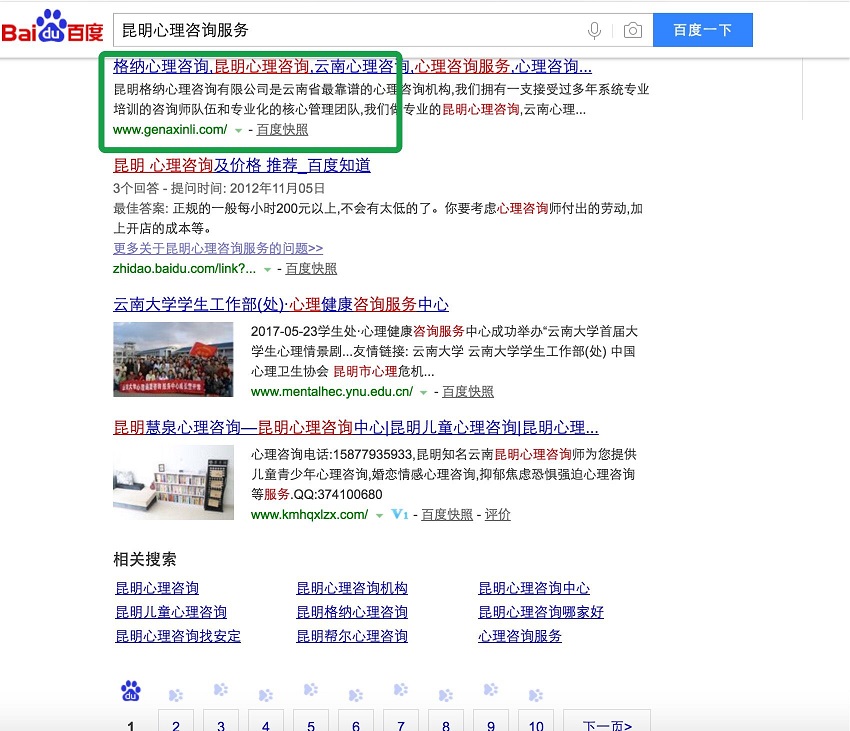This screenshot has width=850, height=731.
Task: Click the www.genaxinli.com green URL
Action: coord(170,130)
